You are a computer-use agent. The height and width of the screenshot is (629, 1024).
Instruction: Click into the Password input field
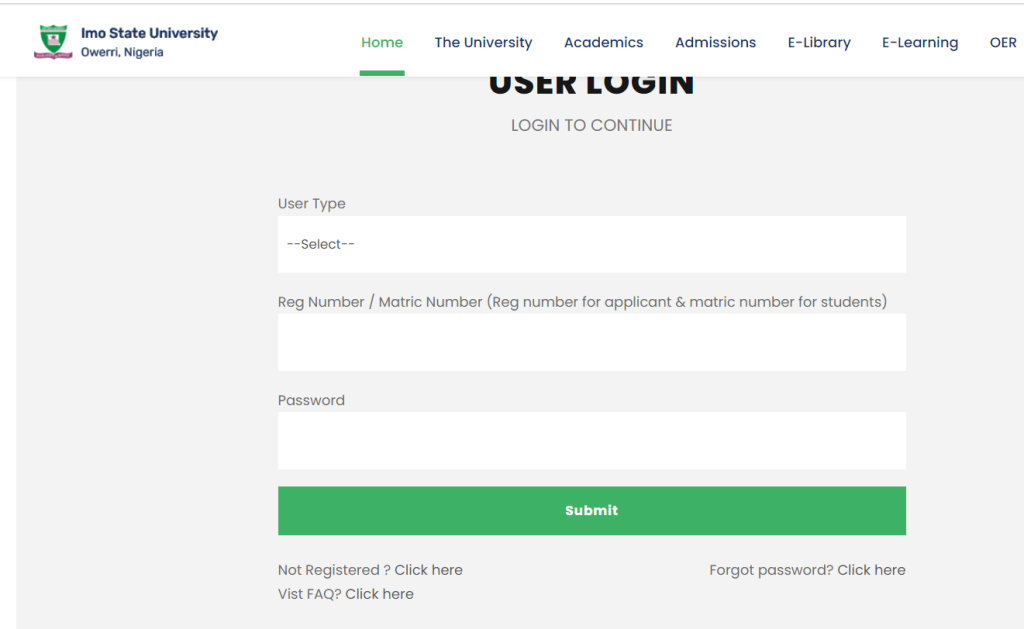click(x=591, y=440)
